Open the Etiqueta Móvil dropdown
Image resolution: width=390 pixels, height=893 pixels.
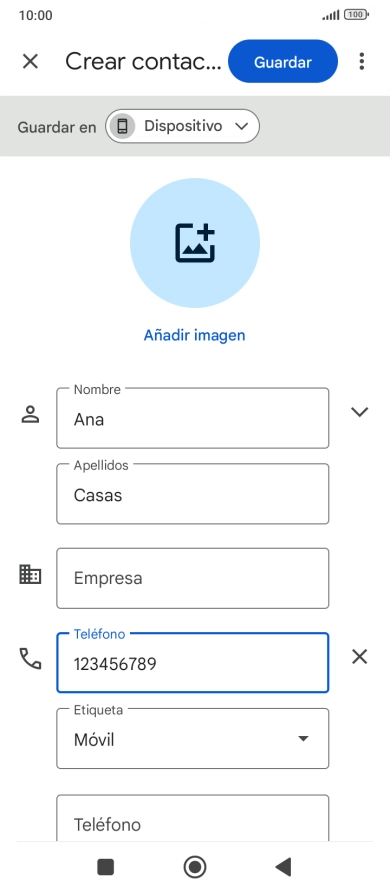pyautogui.click(x=192, y=739)
